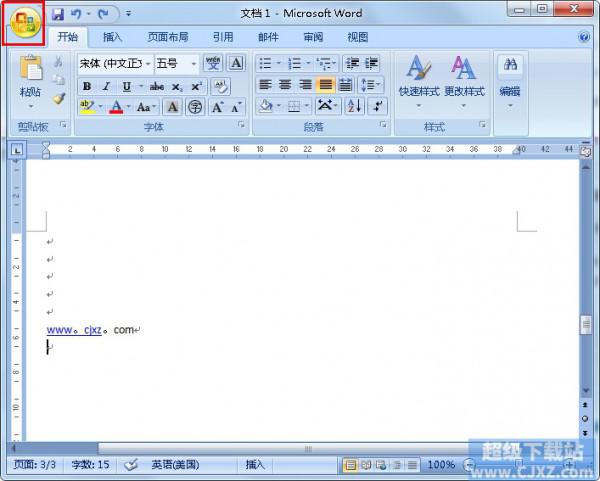Open the 邮件 ribbon tab
Screen dimensions: 600x481
tap(268, 38)
